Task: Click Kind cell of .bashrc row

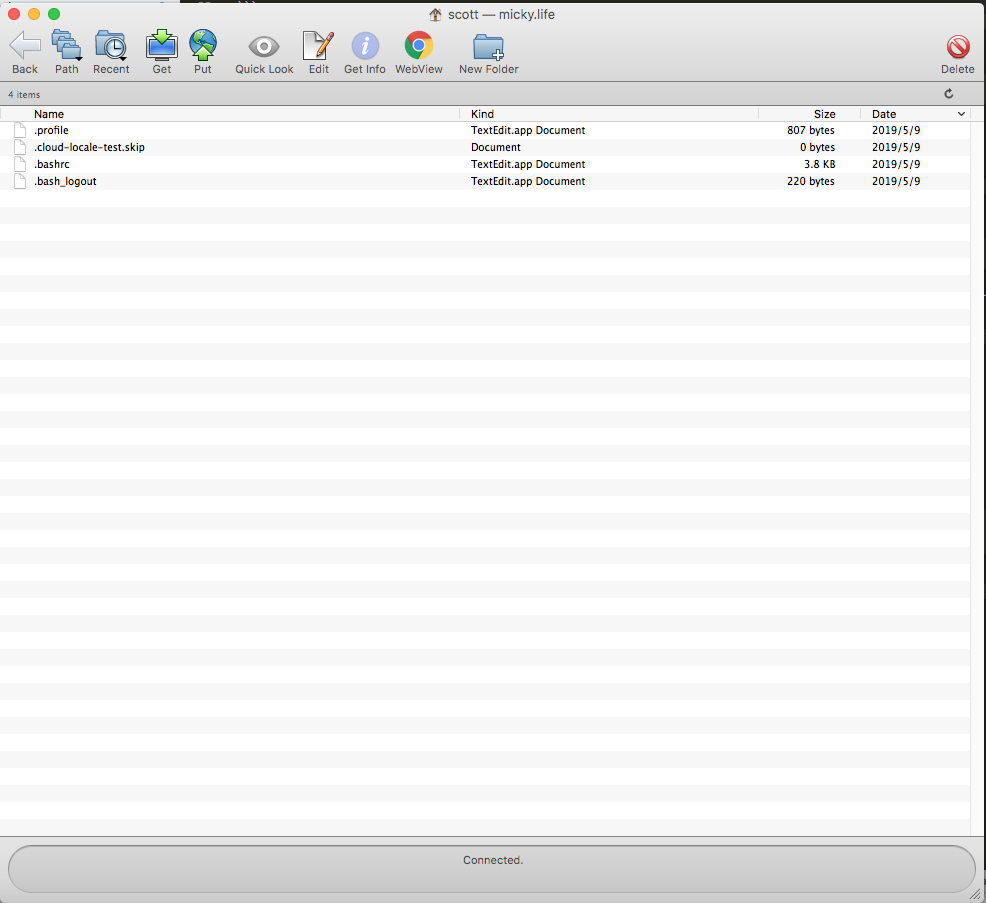Action: 528,164
